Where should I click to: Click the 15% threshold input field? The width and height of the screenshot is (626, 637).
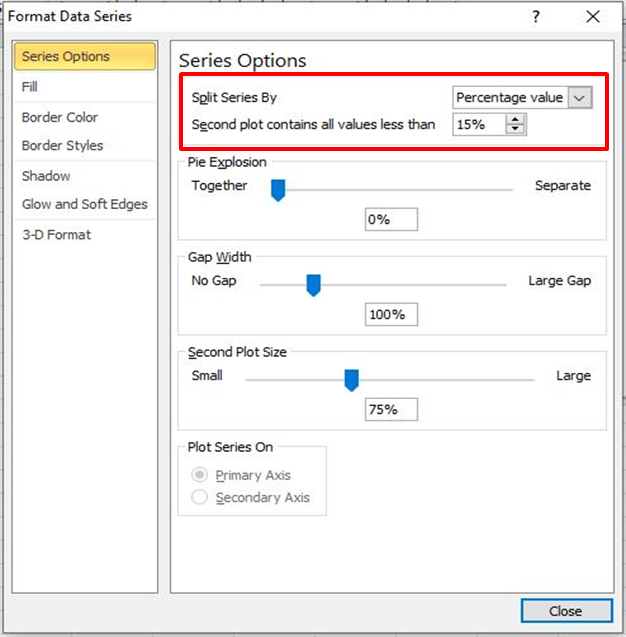479,125
